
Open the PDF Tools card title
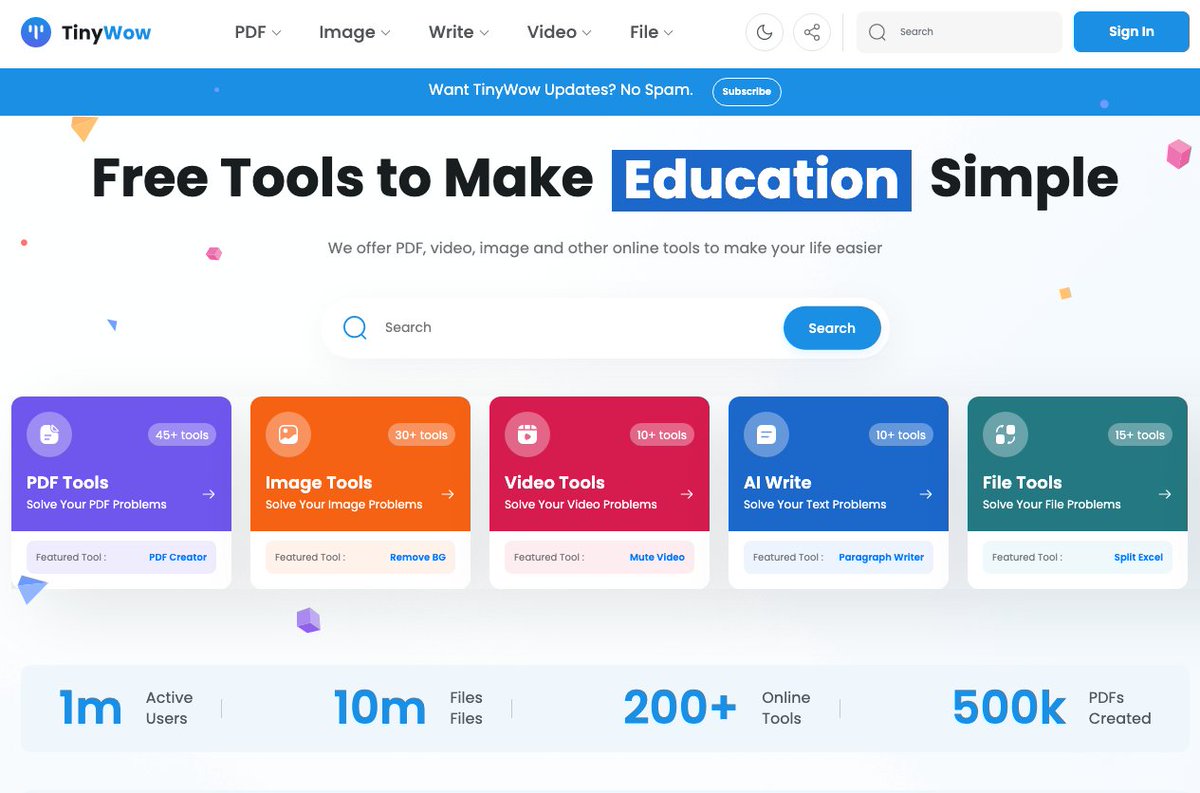[x=68, y=482]
